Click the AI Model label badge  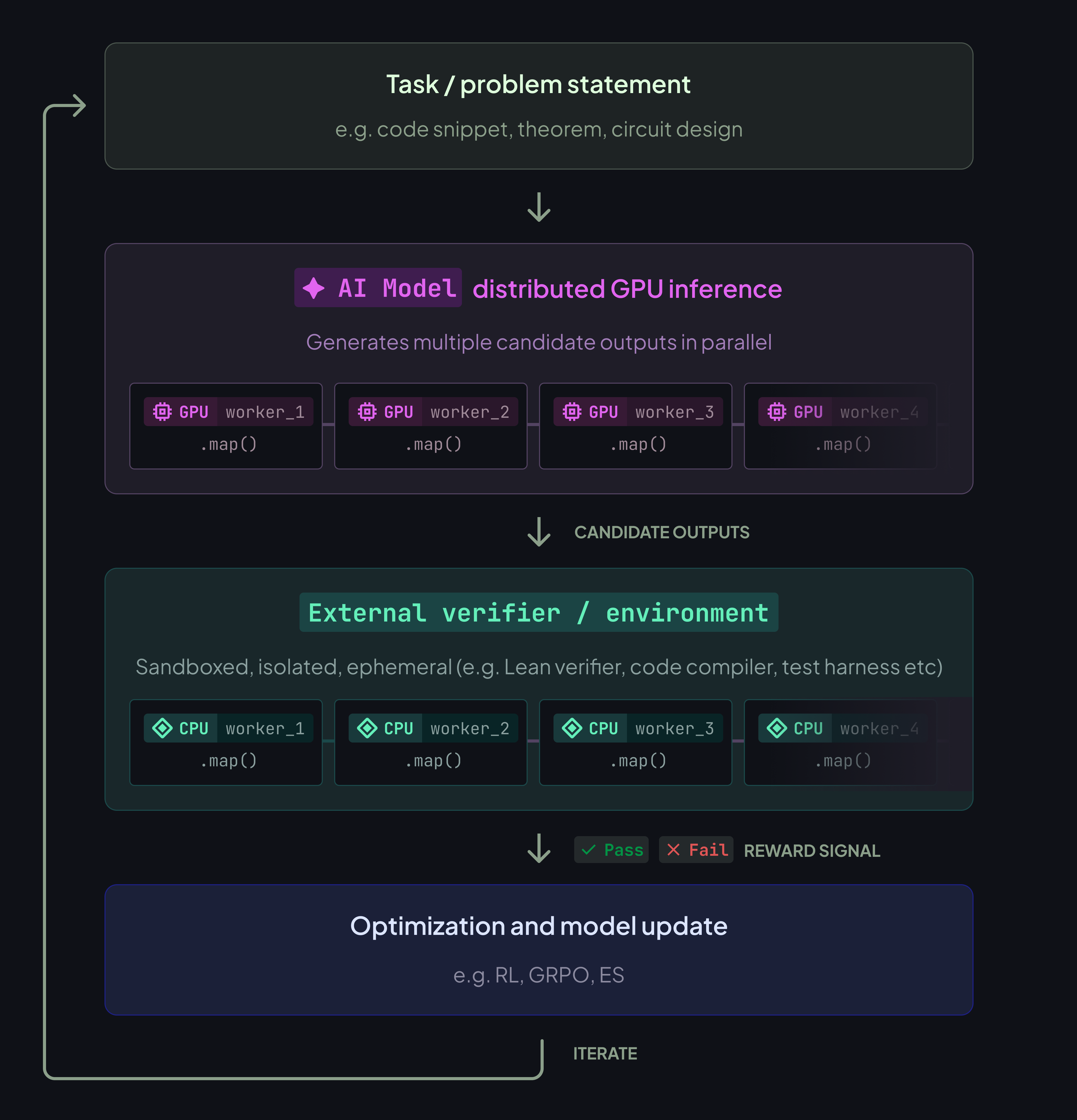click(378, 288)
